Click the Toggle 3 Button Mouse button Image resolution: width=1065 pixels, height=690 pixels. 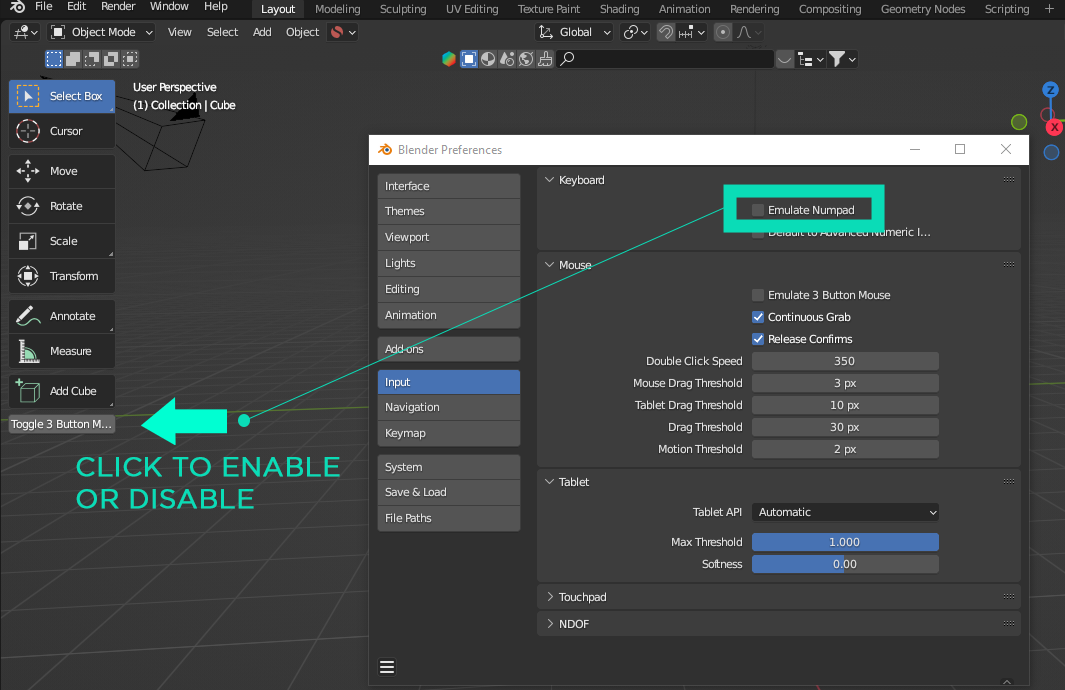pyautogui.click(x=62, y=424)
